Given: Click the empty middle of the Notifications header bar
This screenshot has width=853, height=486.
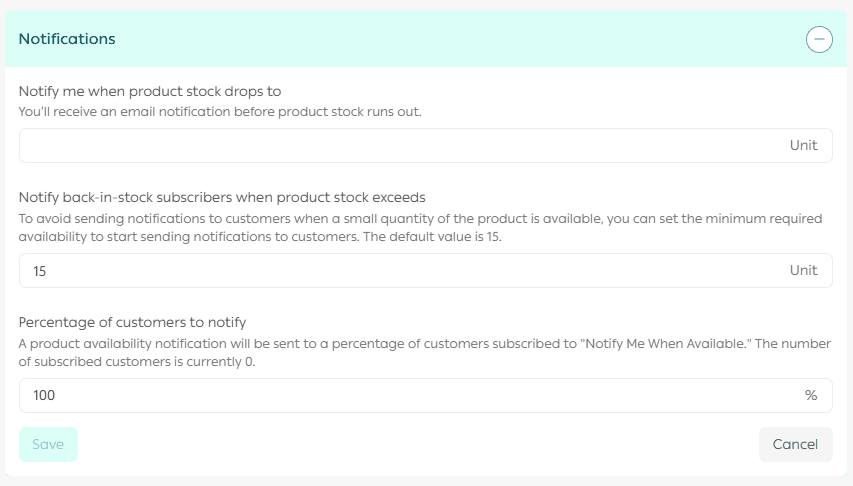Looking at the screenshot, I should [450, 39].
